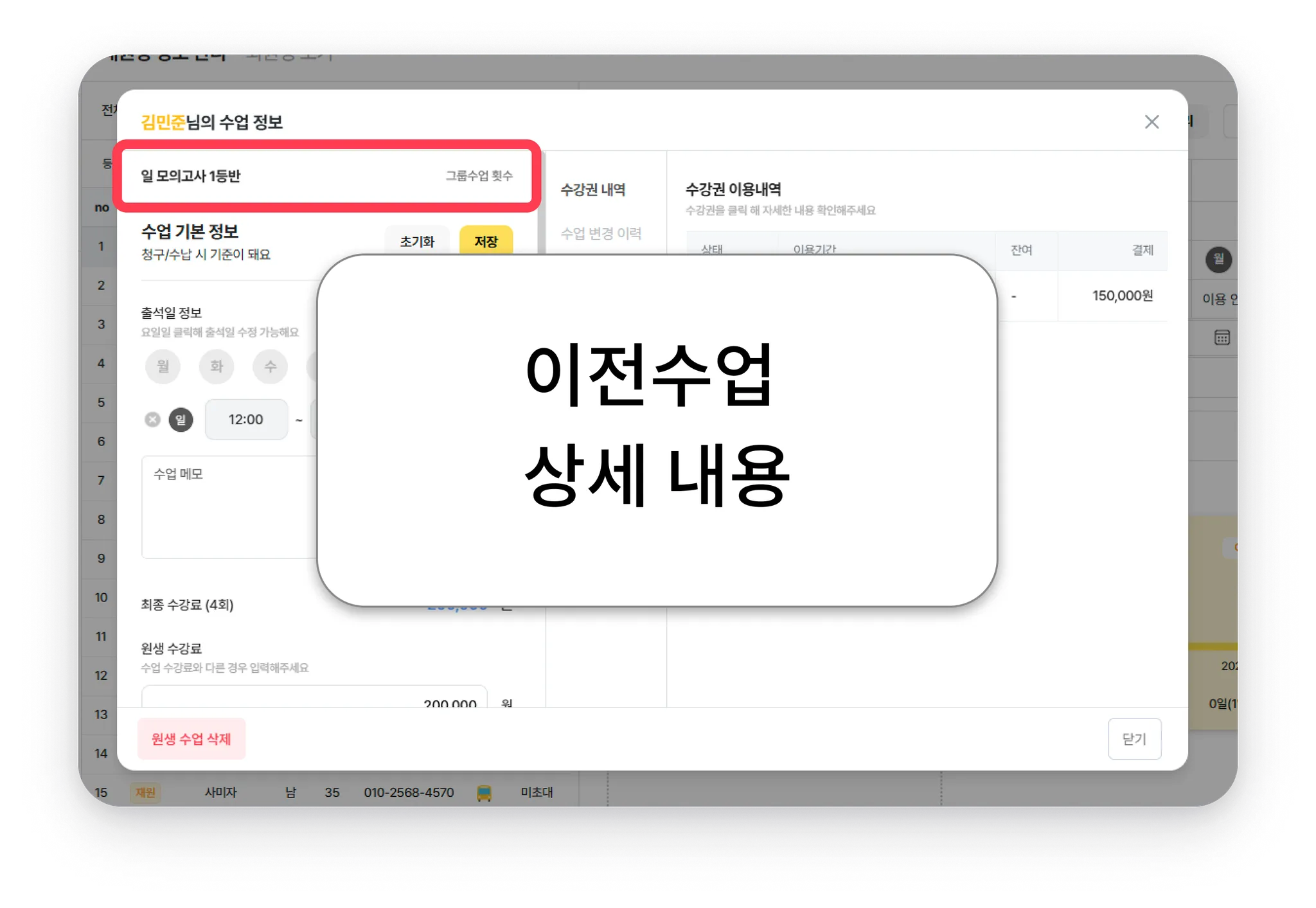Close the 수업 정보 modal with X icon

(x=1151, y=122)
